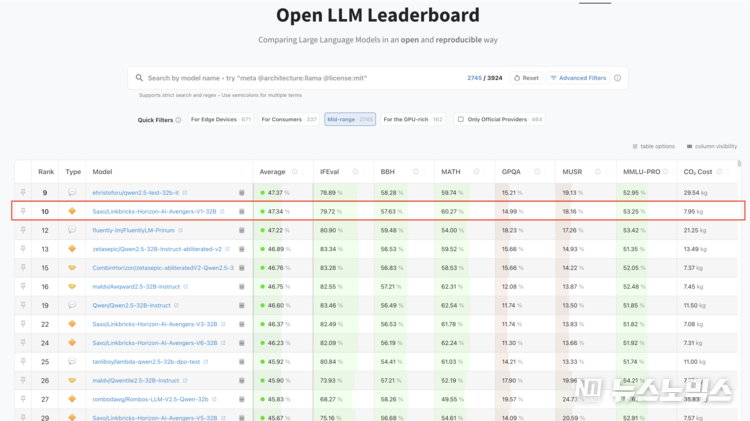Open maldv/Awqward2.5-32B-Instruct link

coord(136,287)
